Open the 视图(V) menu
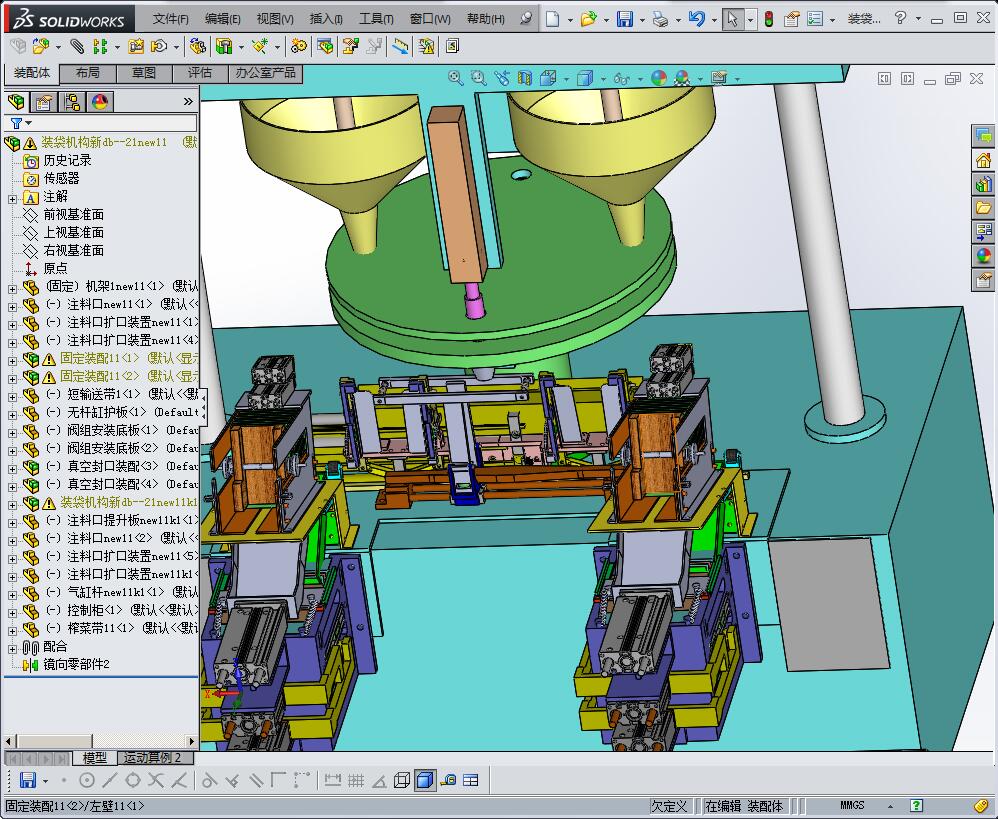Screen dimensions: 998x819 pos(275,19)
